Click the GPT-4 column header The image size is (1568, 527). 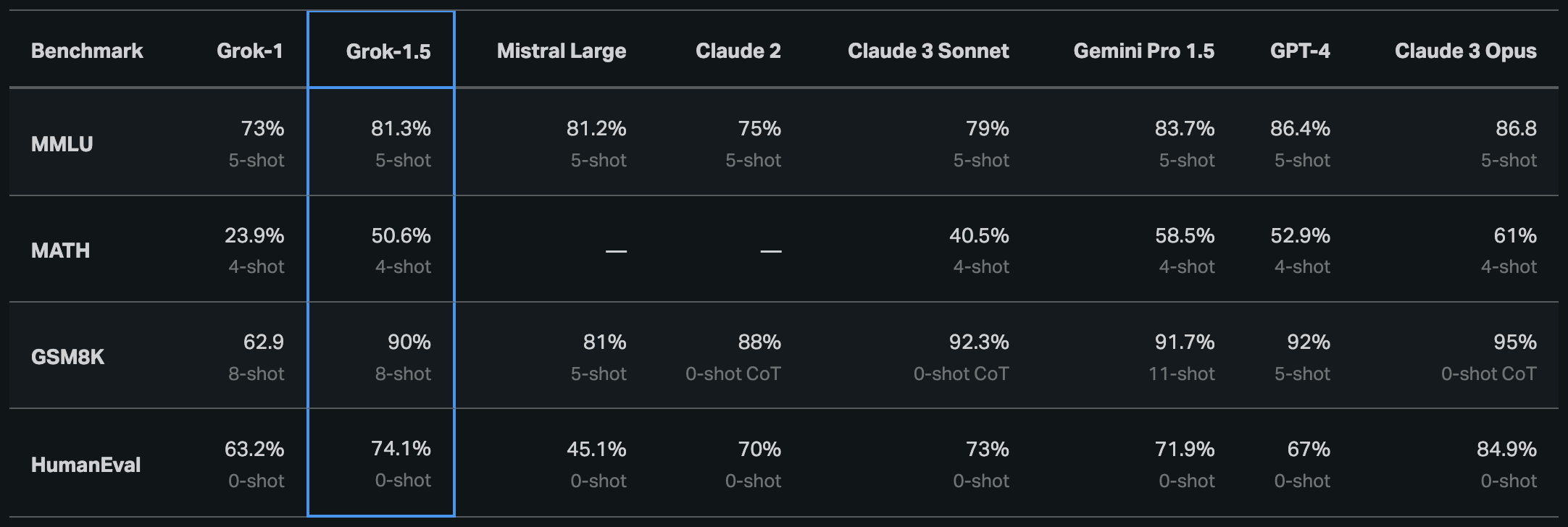pyautogui.click(x=1299, y=51)
